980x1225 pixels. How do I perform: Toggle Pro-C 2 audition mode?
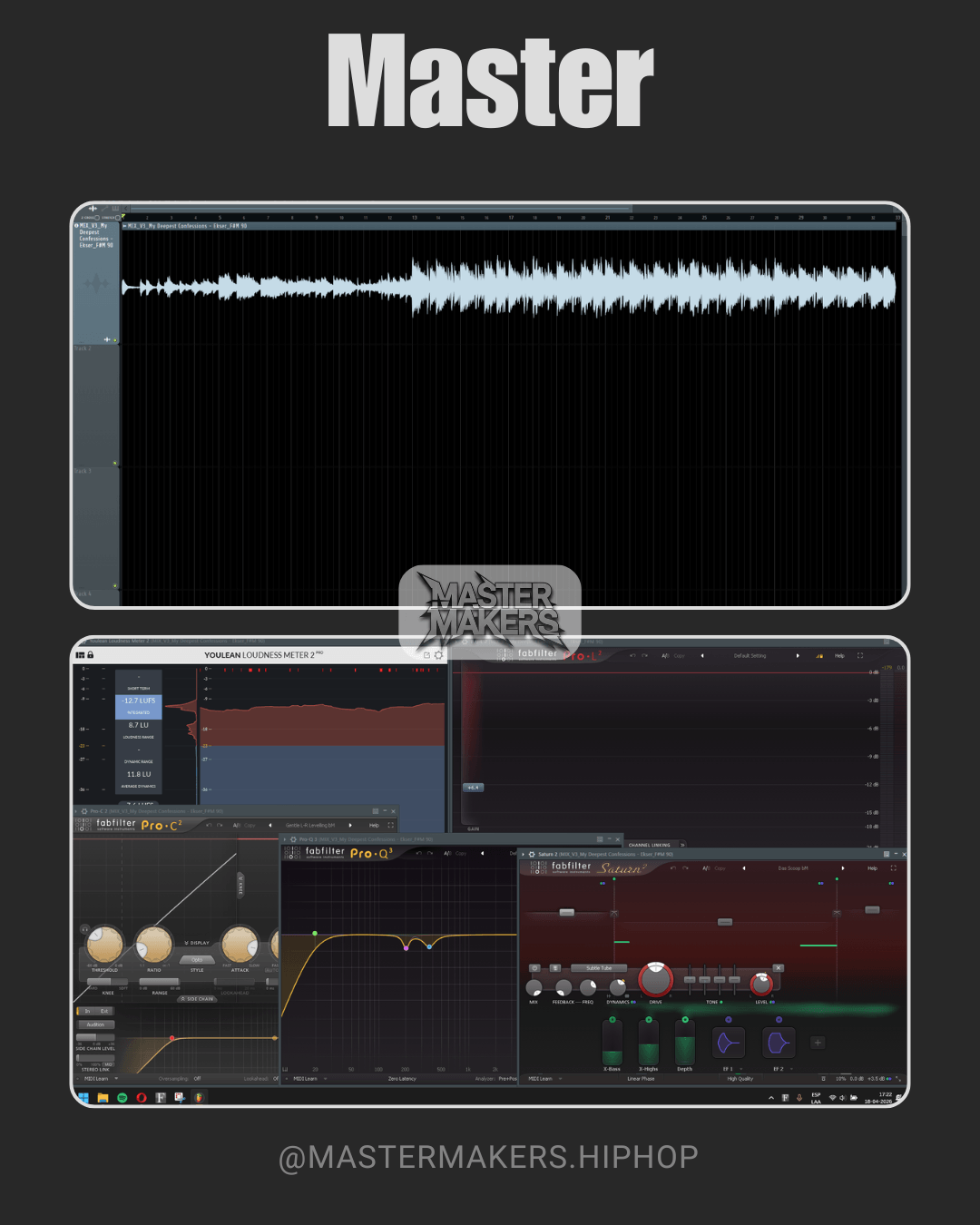pyautogui.click(x=96, y=1024)
